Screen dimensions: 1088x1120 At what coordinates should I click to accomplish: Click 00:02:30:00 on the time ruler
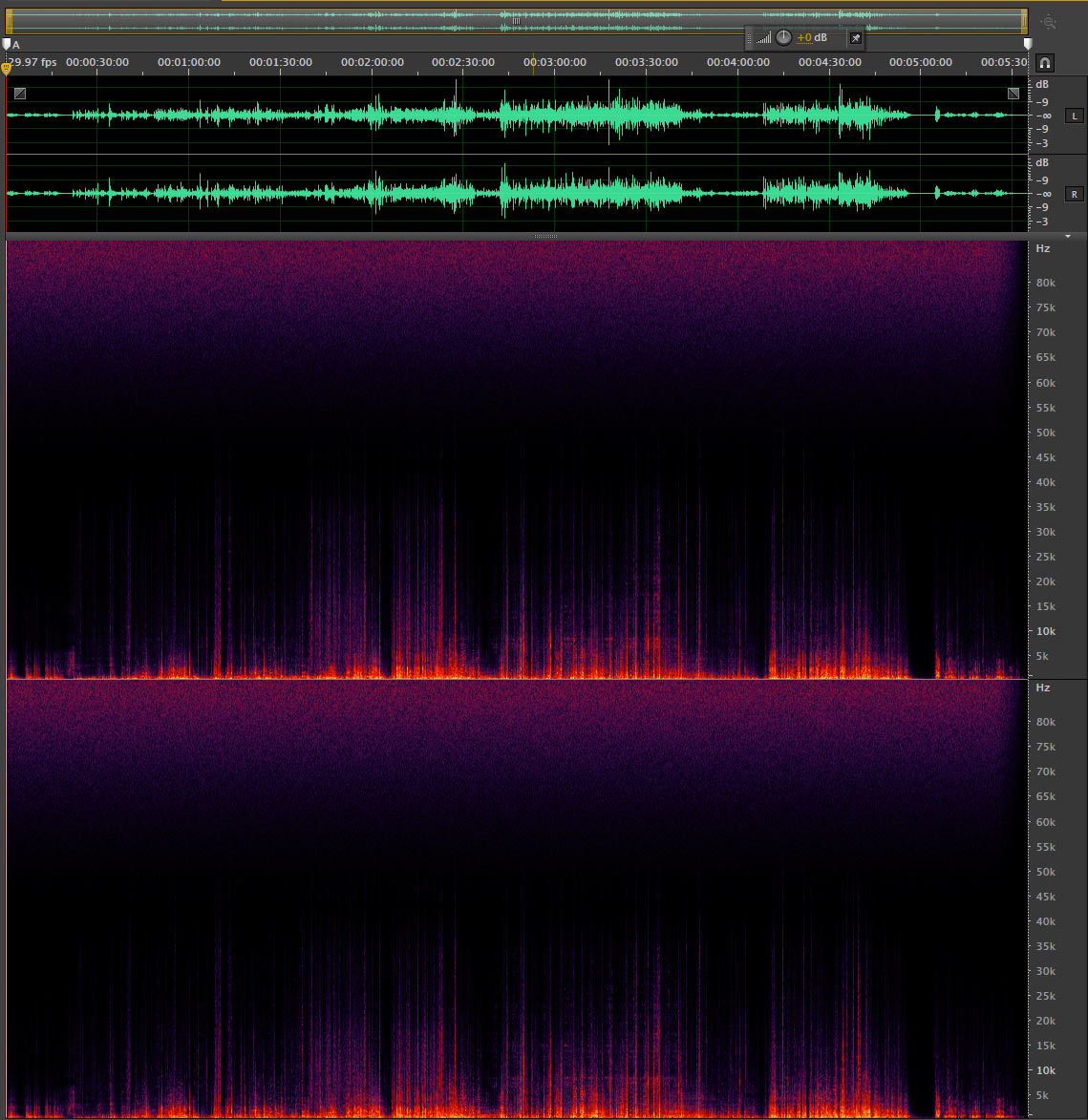coord(463,62)
